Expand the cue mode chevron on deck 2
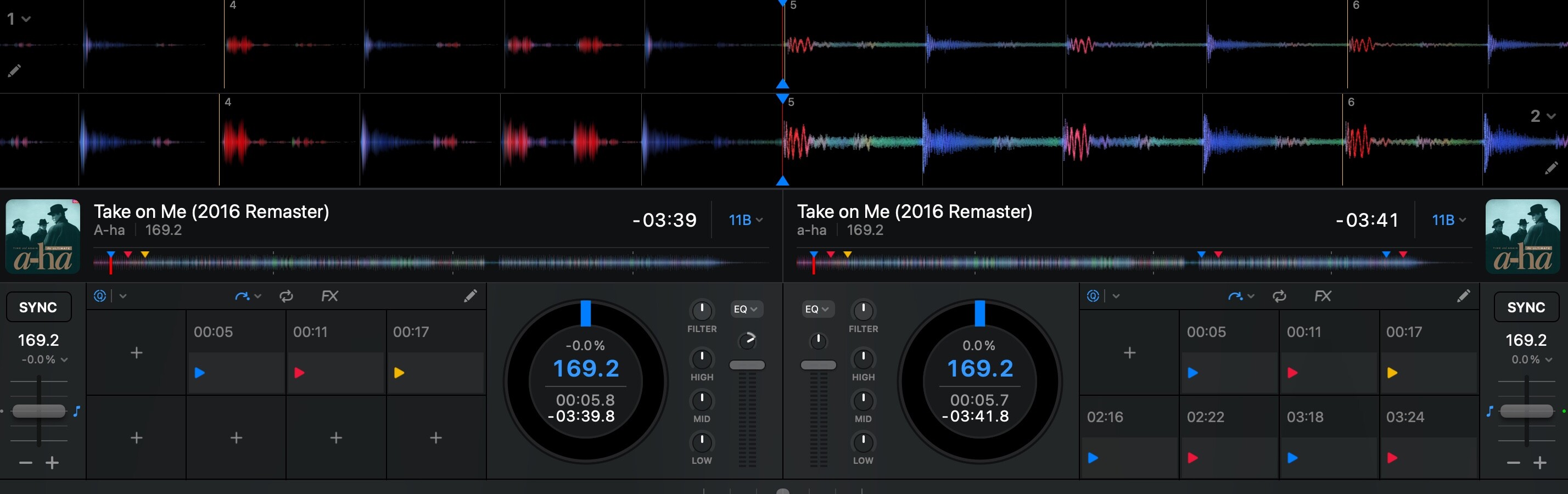 click(1116, 296)
